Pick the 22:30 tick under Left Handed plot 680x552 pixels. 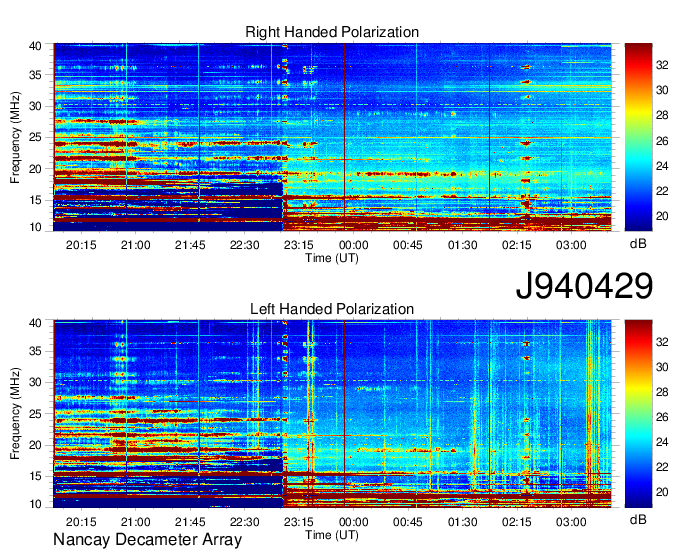tap(244, 522)
